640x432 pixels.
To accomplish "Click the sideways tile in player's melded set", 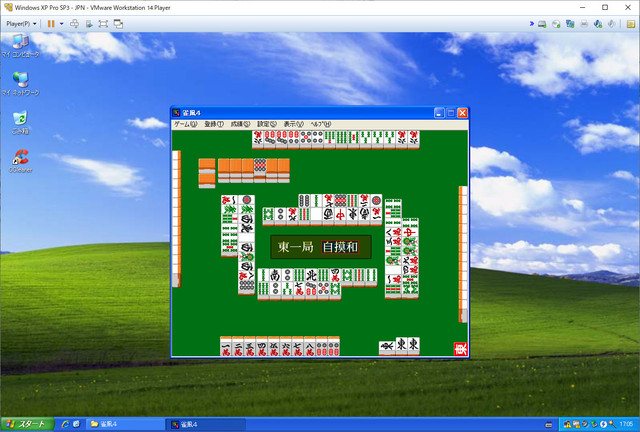I will tap(387, 348).
